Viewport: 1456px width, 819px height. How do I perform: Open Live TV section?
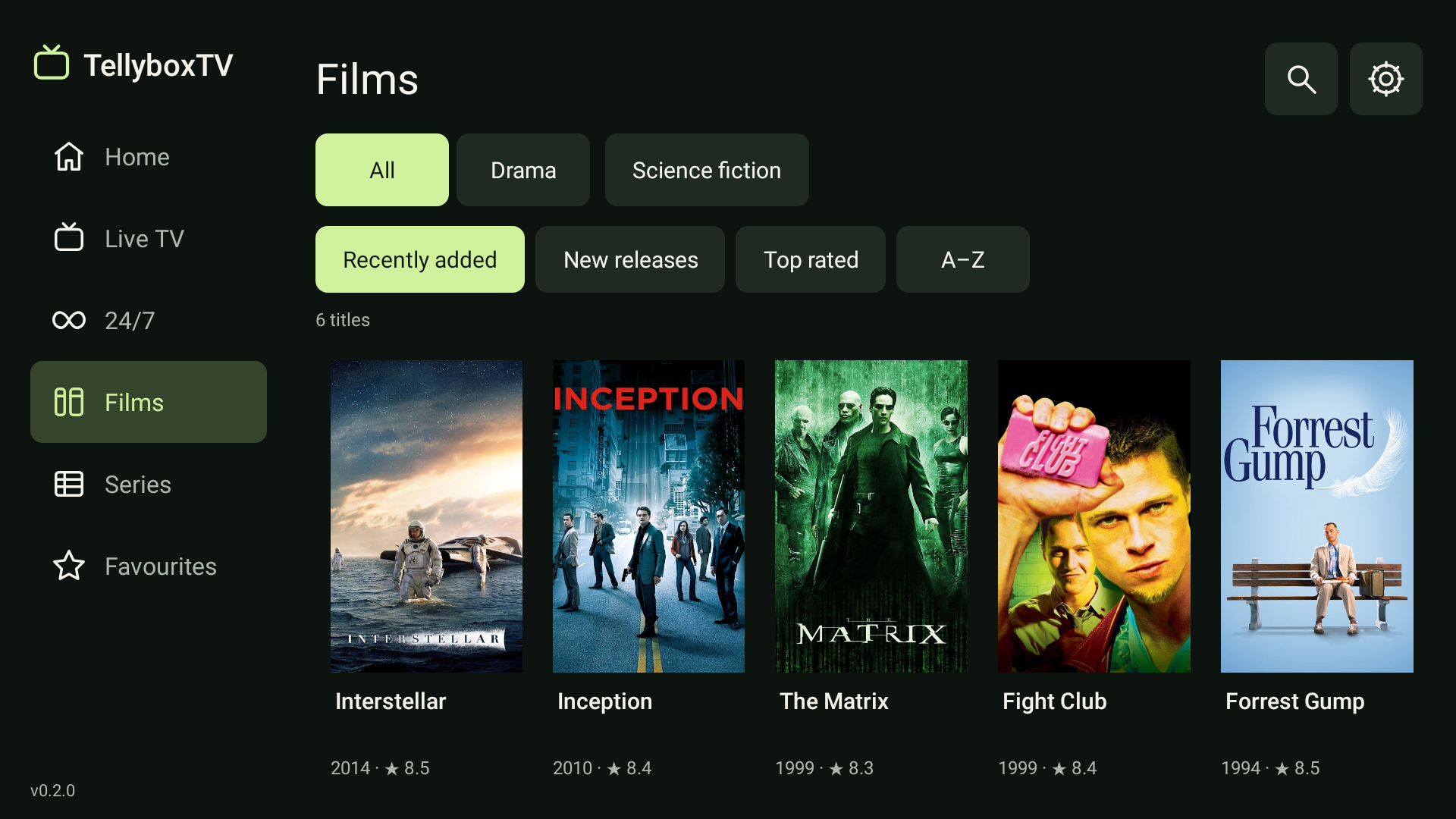coord(149,239)
